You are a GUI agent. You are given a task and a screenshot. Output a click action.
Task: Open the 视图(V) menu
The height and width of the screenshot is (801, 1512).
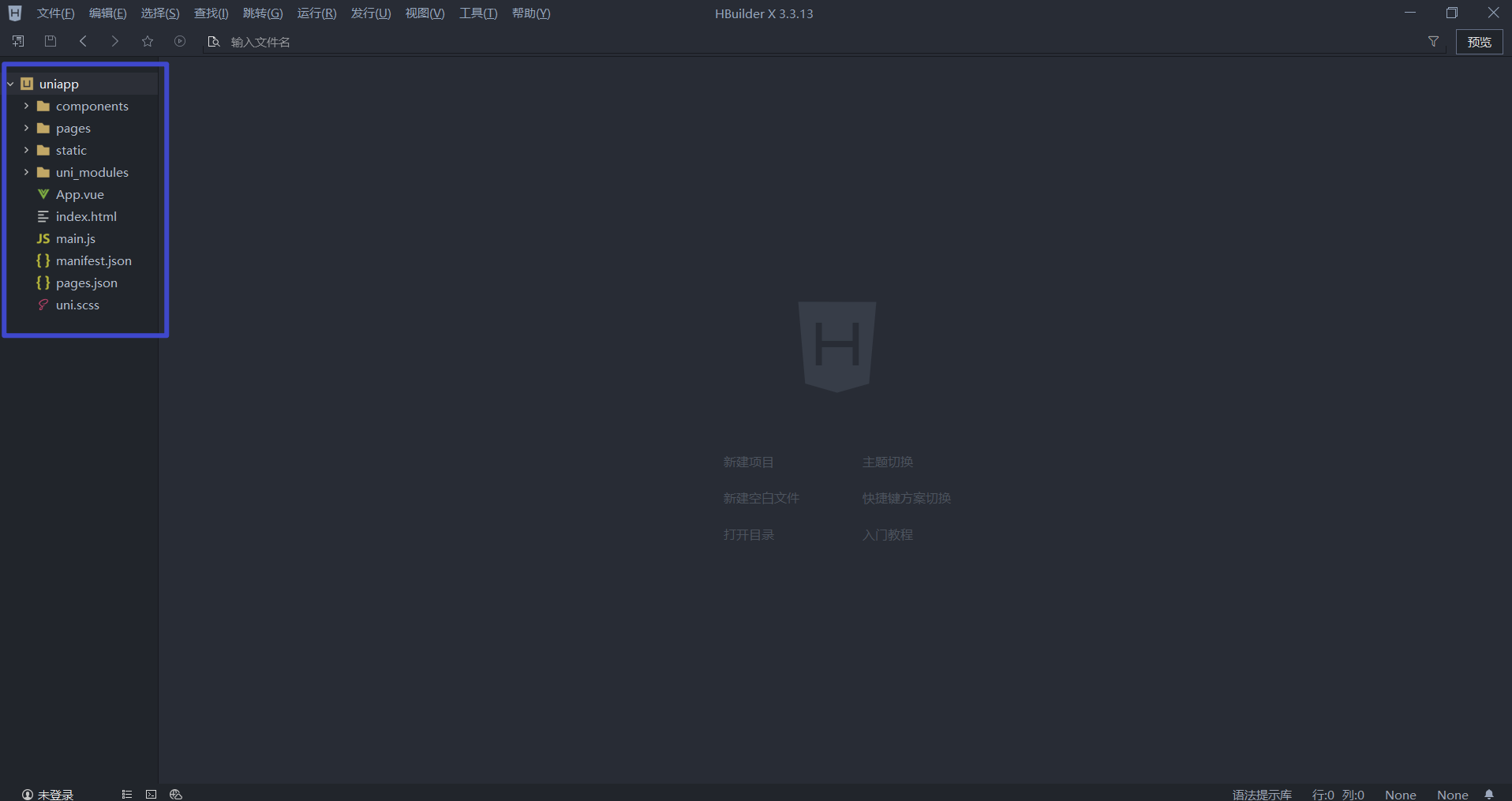pyautogui.click(x=425, y=13)
